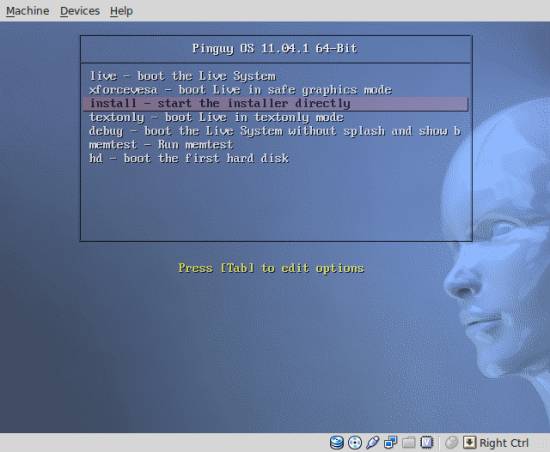Click the optical disc (CD/DVD) status icon
550x452 pixels.
pos(355,443)
